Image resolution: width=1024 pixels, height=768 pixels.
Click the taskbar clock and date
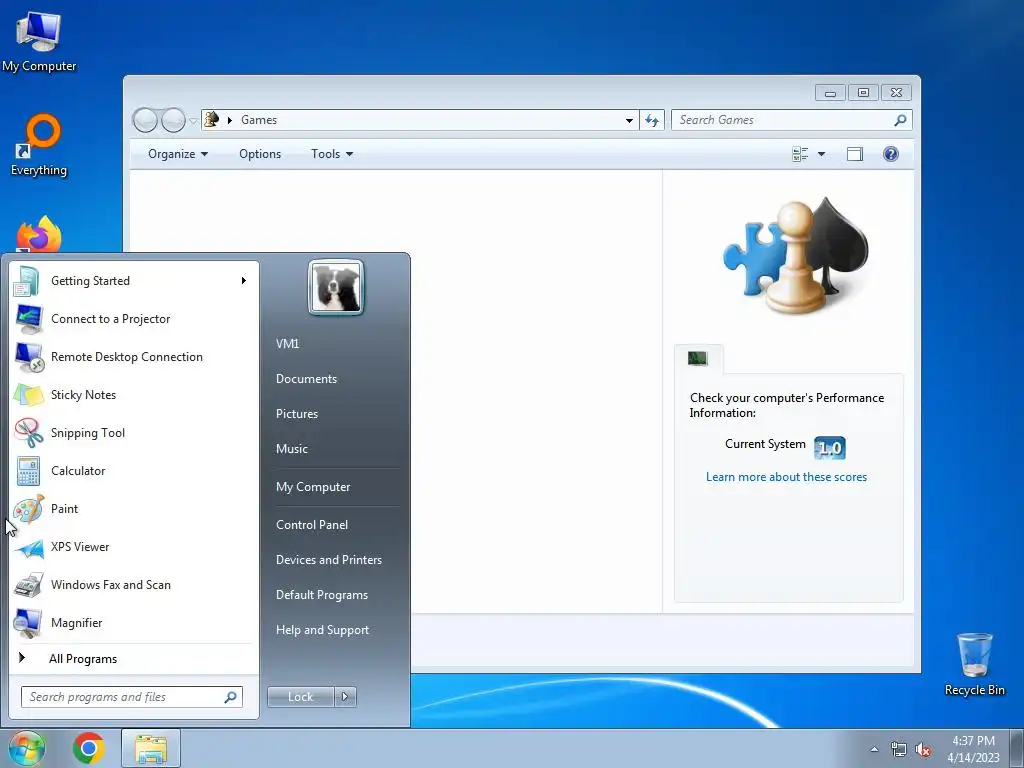tap(973, 749)
